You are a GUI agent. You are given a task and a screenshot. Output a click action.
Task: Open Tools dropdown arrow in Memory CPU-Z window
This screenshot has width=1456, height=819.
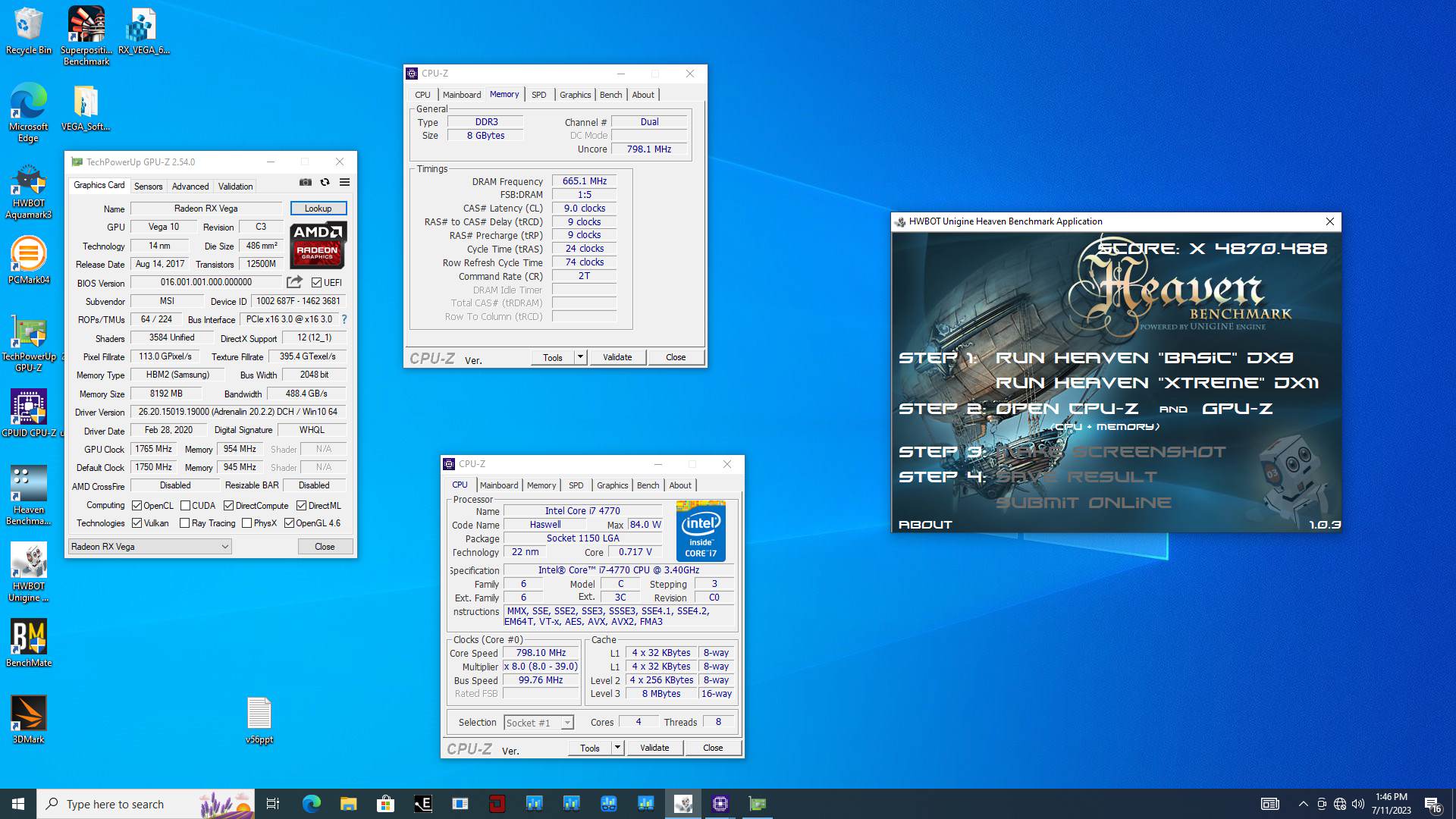(580, 357)
